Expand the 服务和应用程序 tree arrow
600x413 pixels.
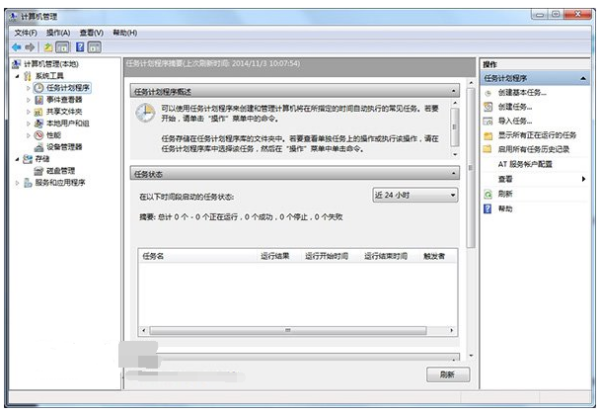click(x=17, y=183)
